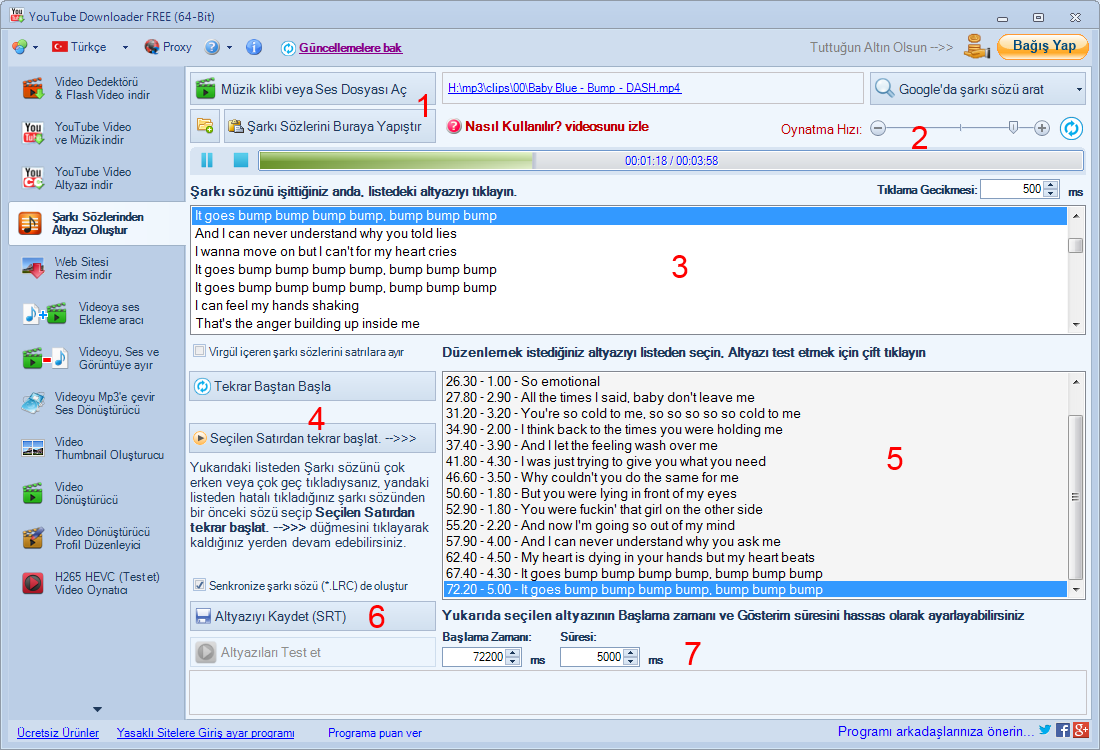
Task: Click the red help question mark icon
Action: [x=454, y=126]
